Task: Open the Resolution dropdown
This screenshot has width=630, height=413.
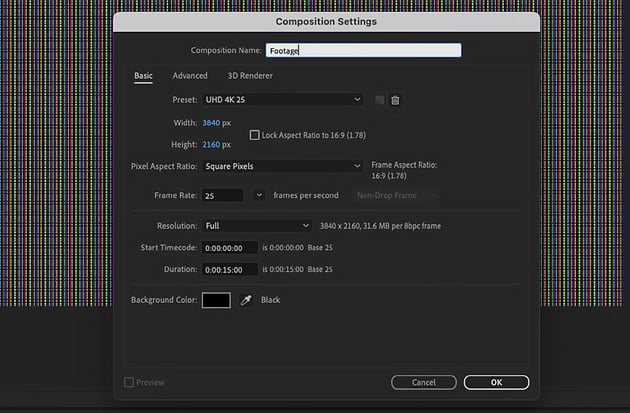Action: click(x=257, y=226)
